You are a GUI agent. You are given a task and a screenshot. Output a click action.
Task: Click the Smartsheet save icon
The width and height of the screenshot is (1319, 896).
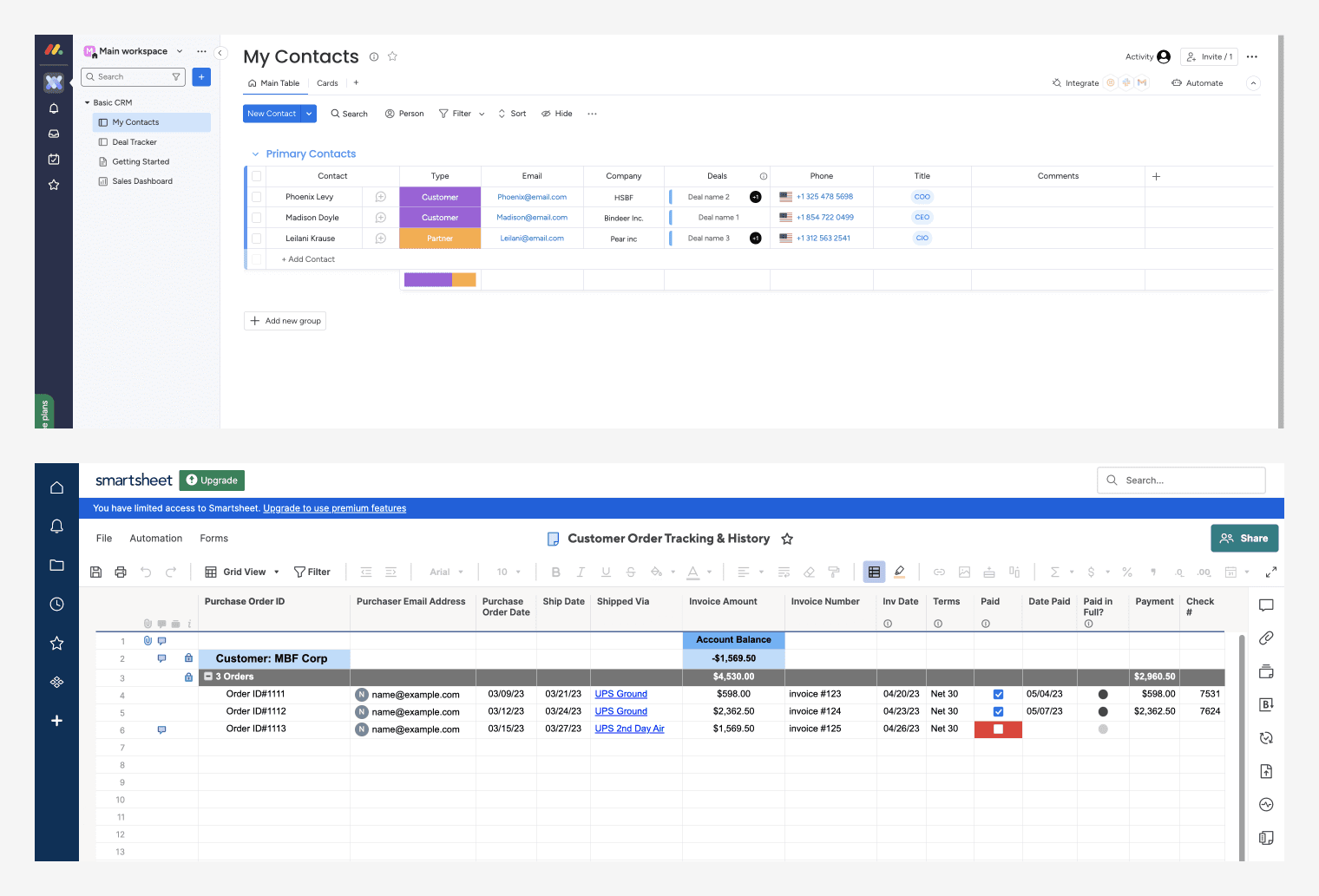[x=95, y=572]
